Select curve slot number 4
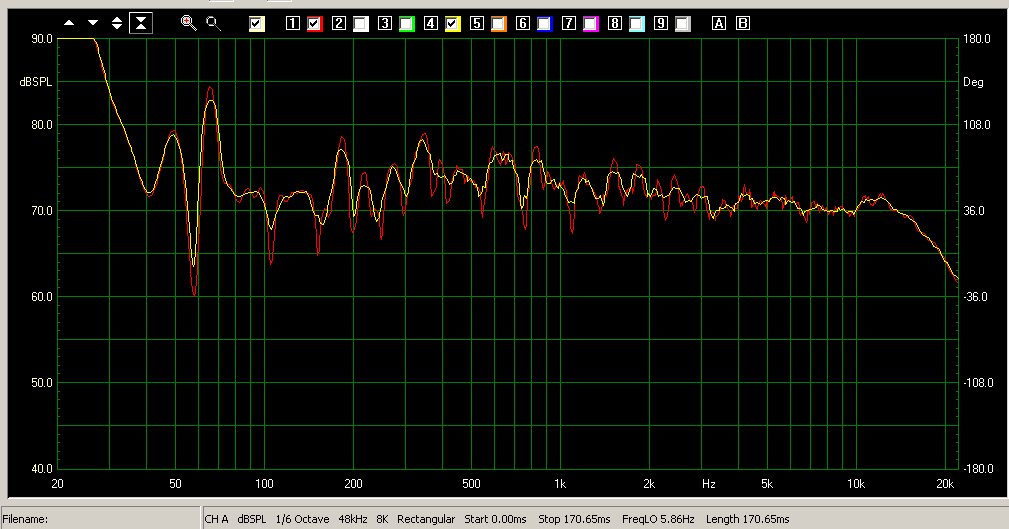This screenshot has width=1009, height=529. (431, 23)
